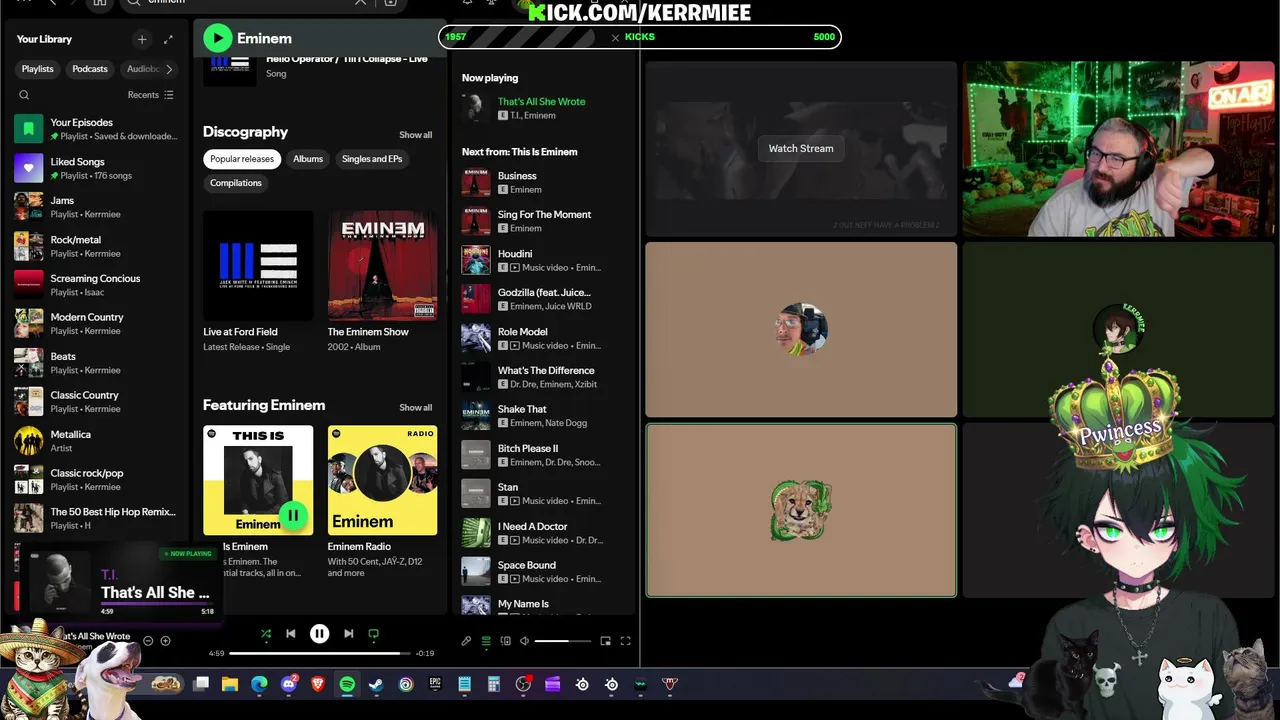Create a new playlist with the plus icon in Your Library

(x=142, y=39)
